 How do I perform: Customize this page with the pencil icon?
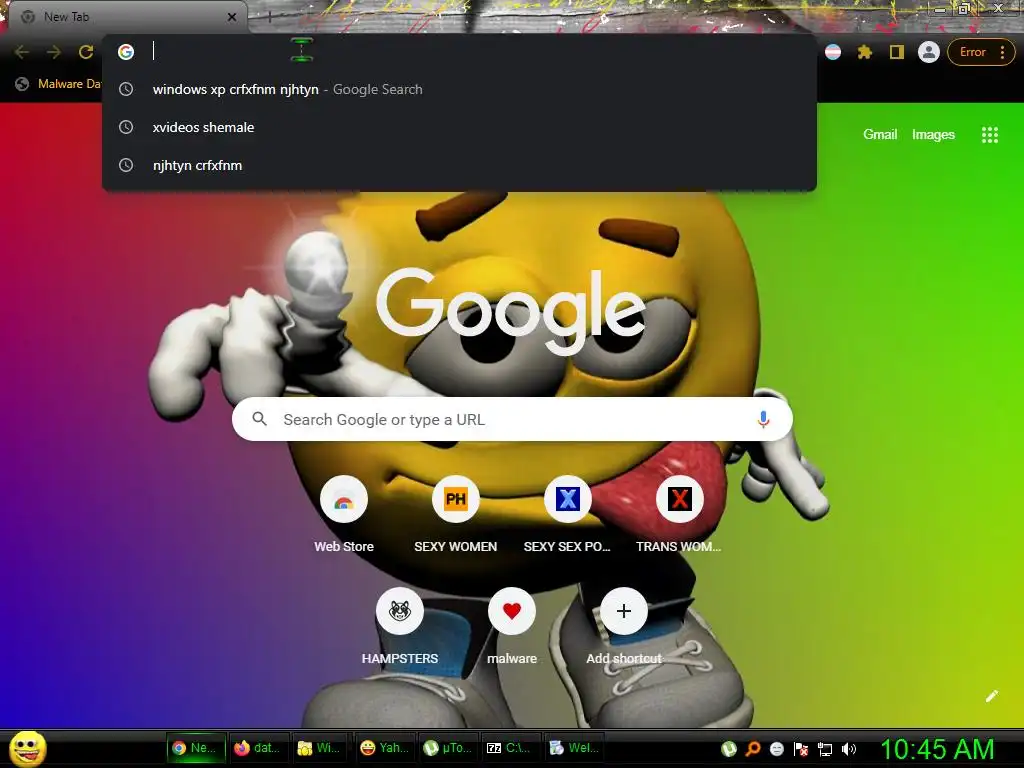[x=991, y=696]
